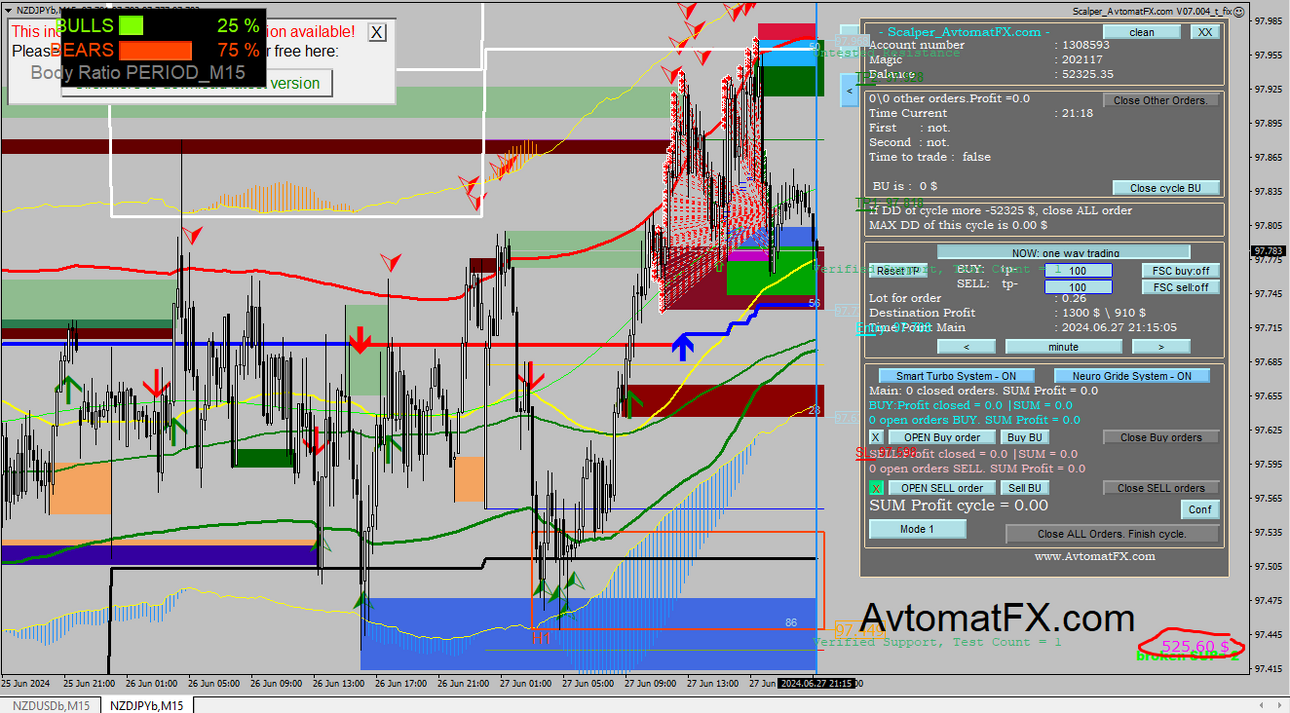Click the smiley face icon beside Scalper_AvtomatFX.com
The image size is (1290, 713).
[1240, 12]
